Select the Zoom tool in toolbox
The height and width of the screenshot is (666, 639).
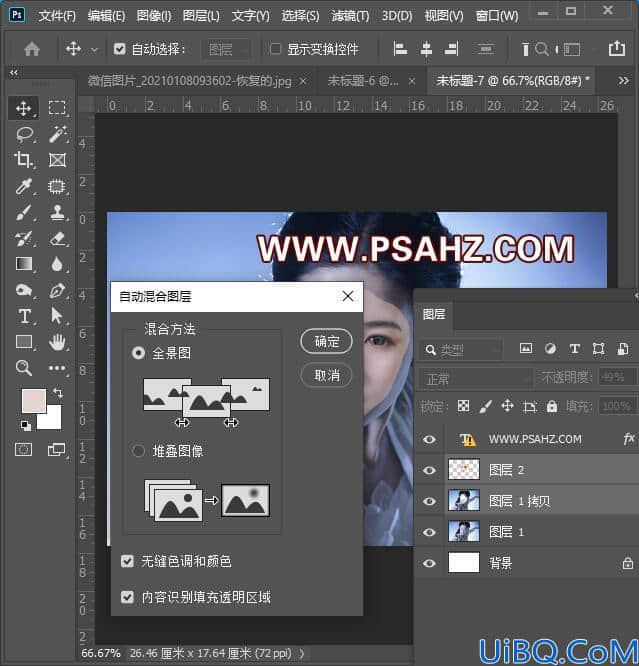click(x=24, y=368)
